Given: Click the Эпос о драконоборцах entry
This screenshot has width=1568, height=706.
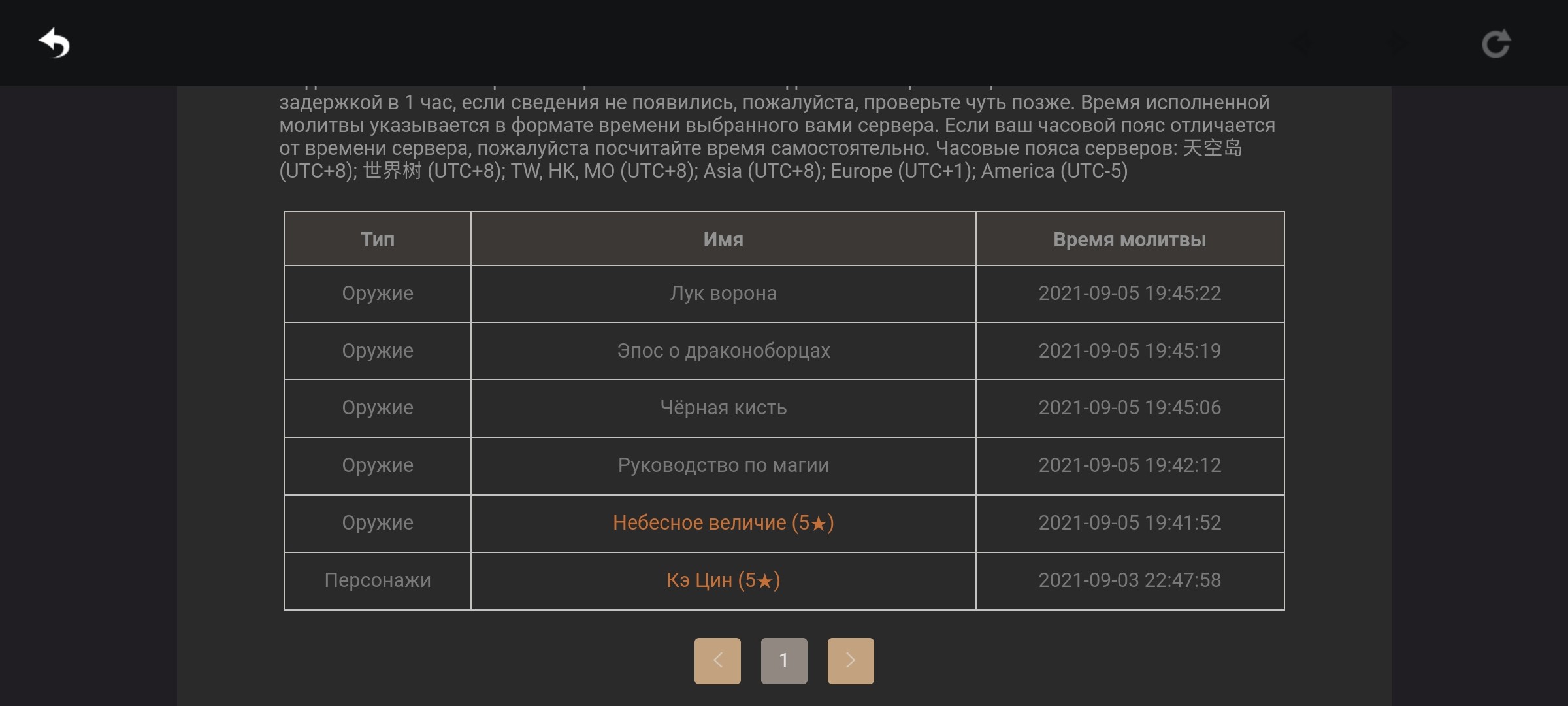Looking at the screenshot, I should coord(723,351).
